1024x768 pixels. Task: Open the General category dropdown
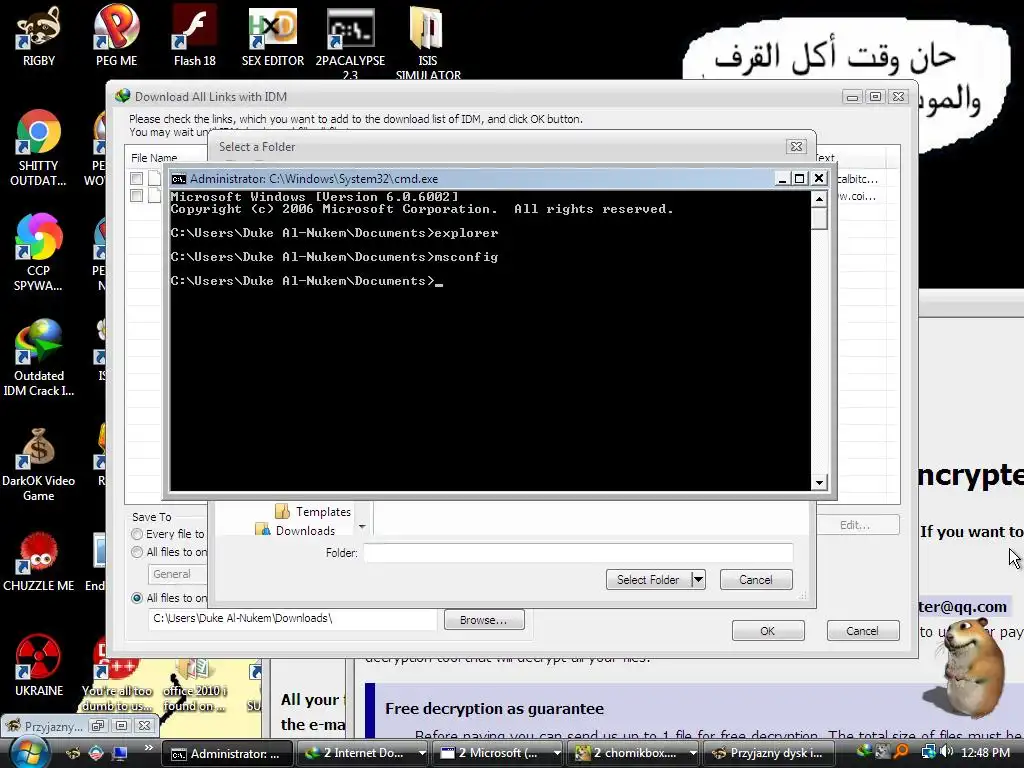click(x=178, y=574)
